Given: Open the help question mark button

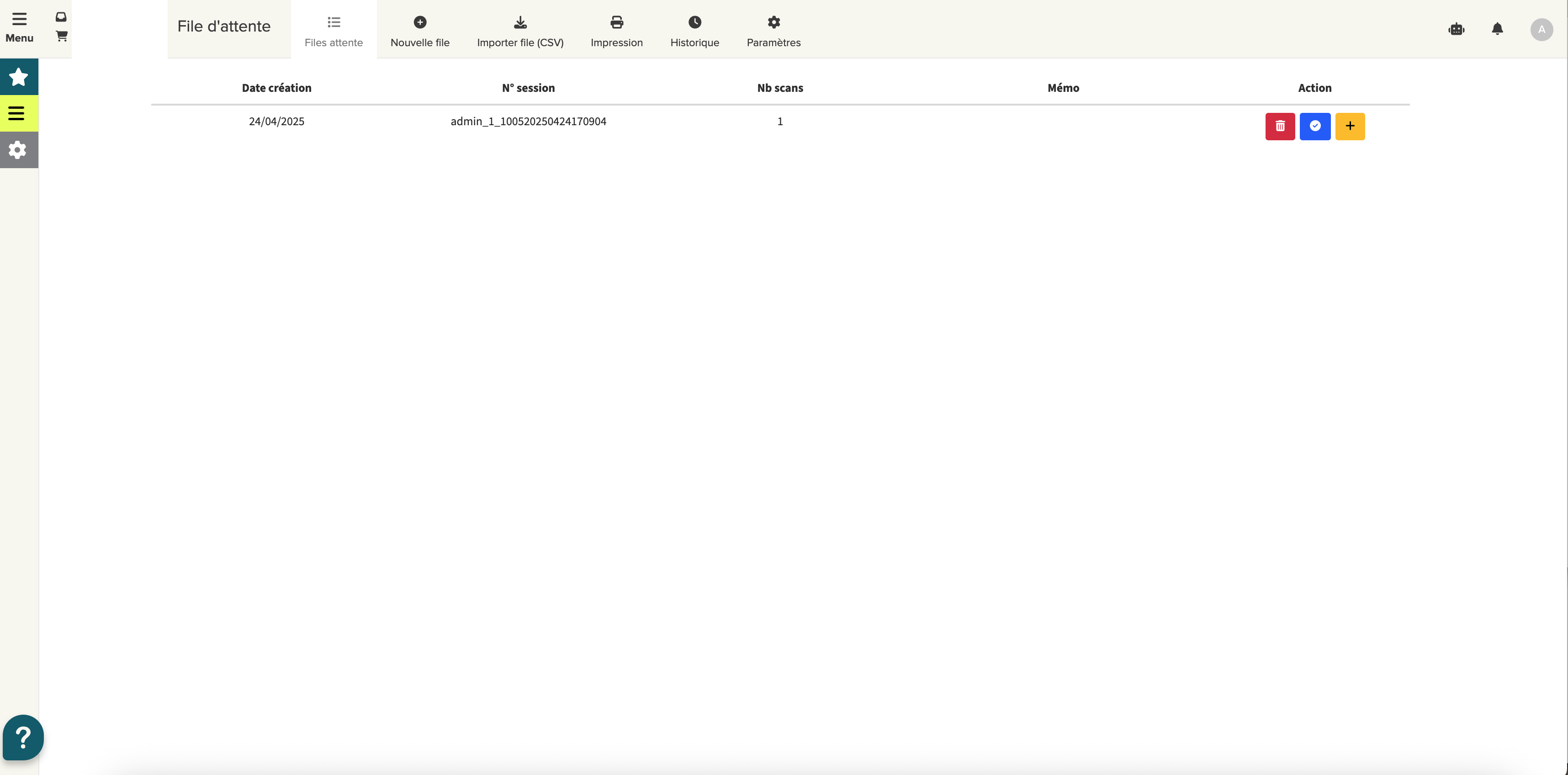Looking at the screenshot, I should (23, 737).
